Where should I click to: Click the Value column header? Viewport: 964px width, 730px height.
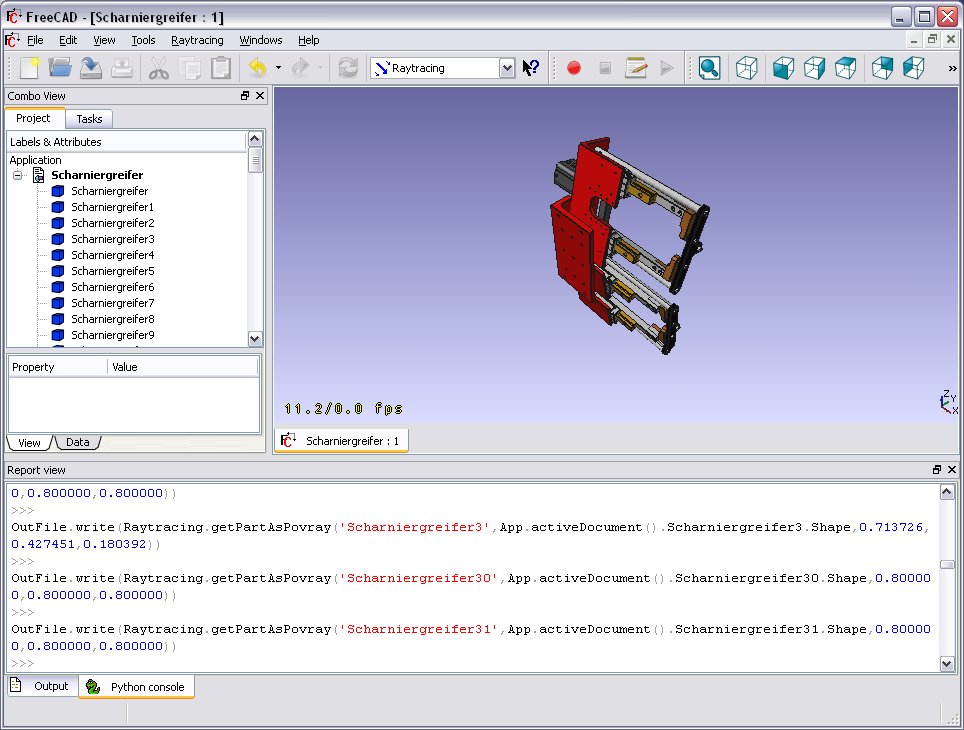[183, 367]
